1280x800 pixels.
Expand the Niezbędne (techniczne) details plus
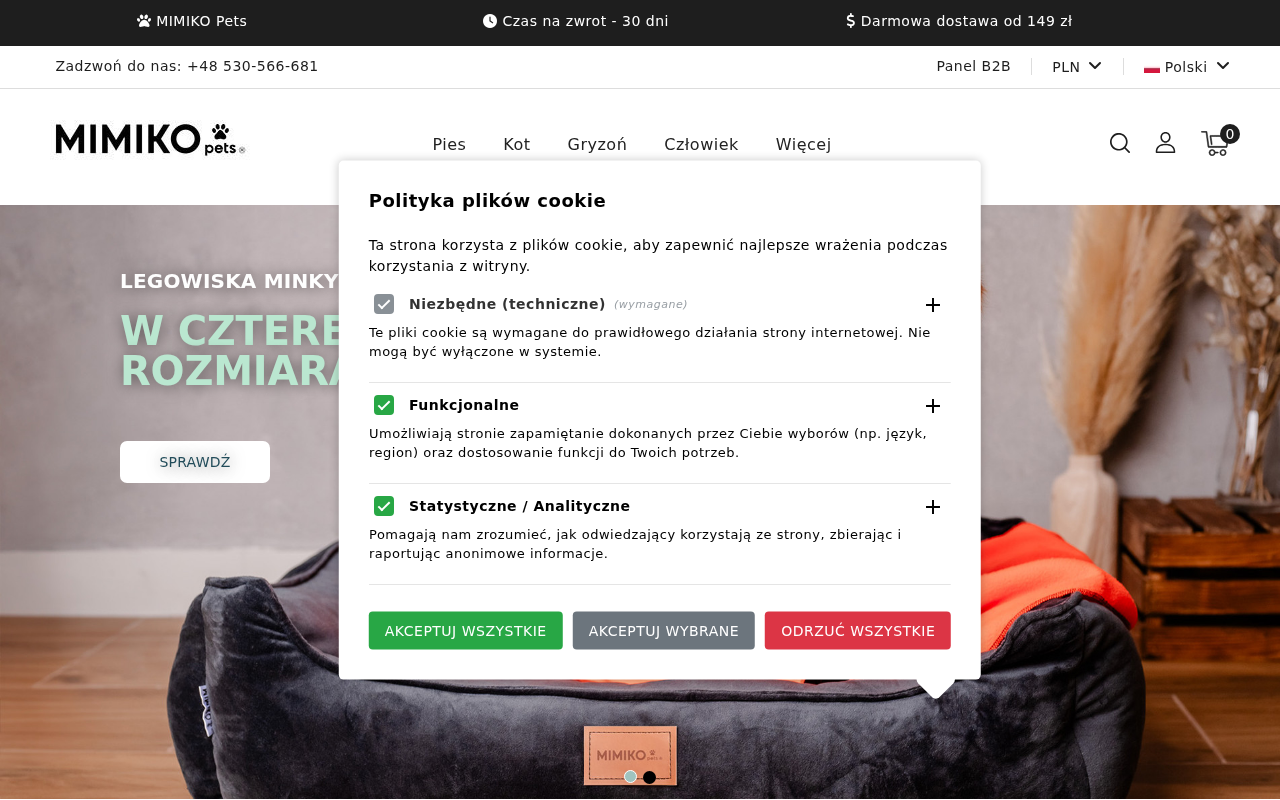pos(933,305)
